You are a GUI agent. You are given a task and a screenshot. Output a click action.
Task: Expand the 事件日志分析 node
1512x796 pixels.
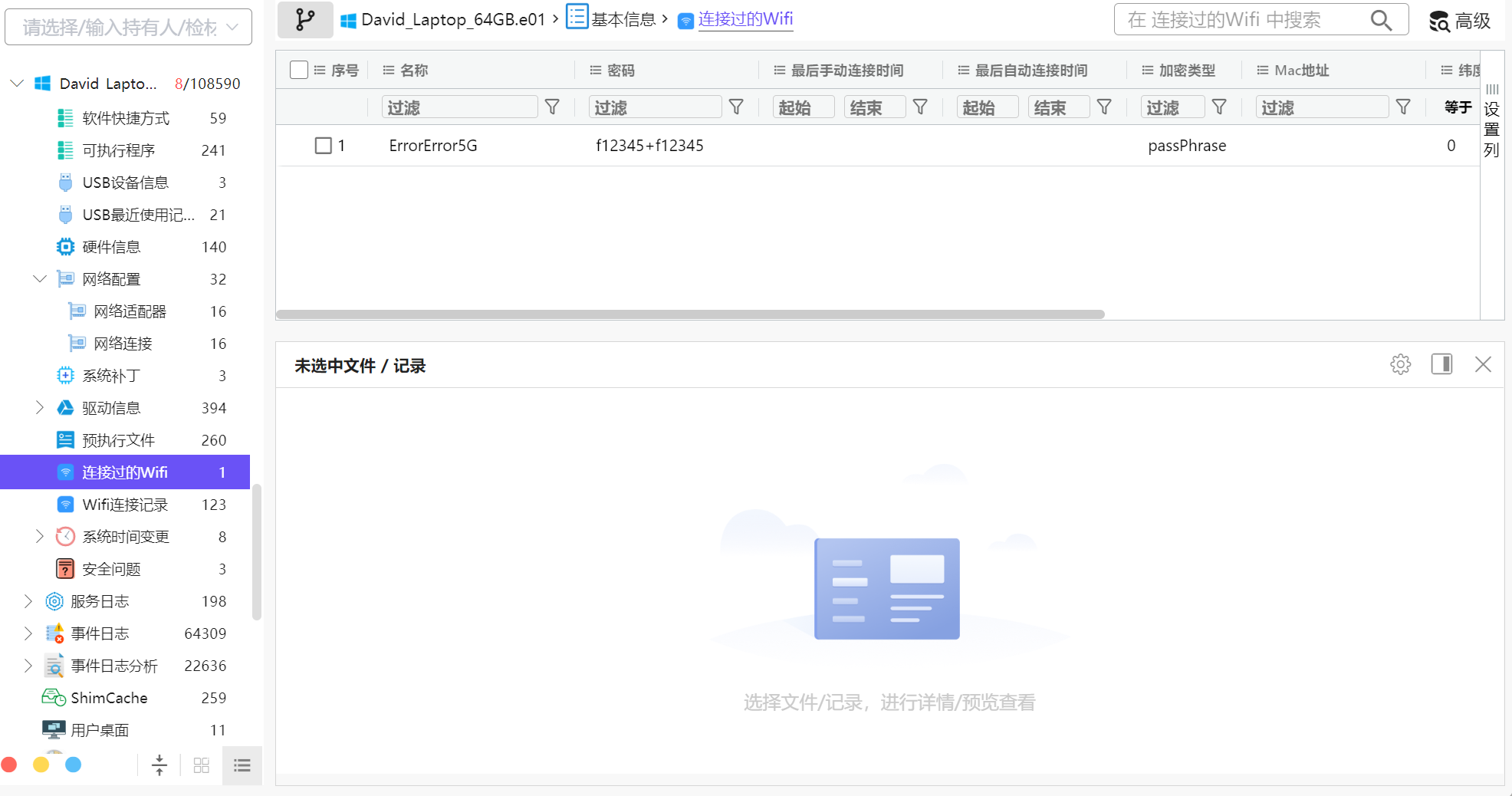click(28, 666)
